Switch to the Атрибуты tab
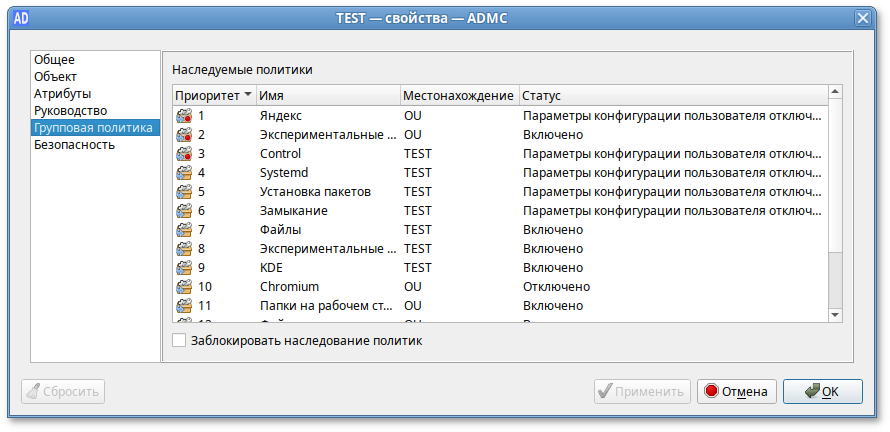This screenshot has height=432, width=890. 95,94
